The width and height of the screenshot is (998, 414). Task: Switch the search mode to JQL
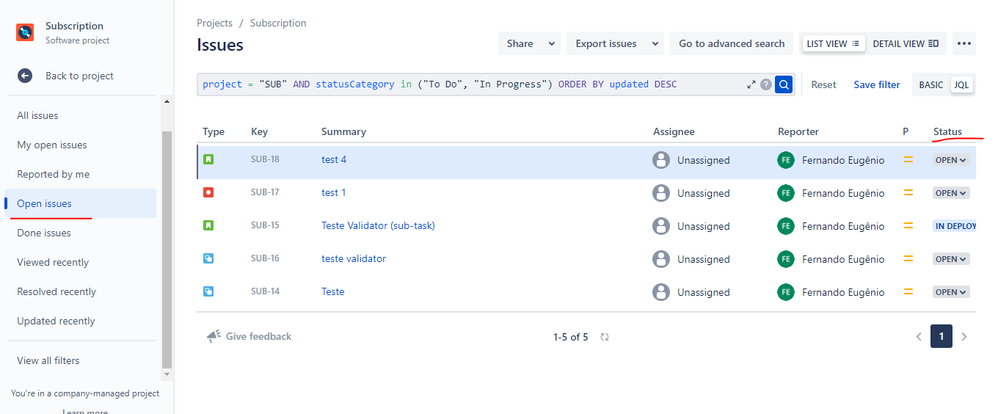(961, 85)
